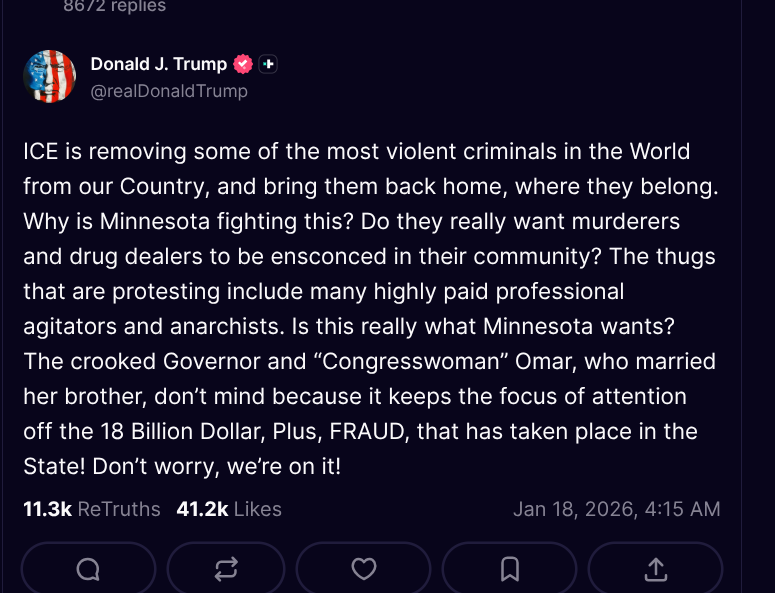
Task: Visit the @realDonaldTrump handle link
Action: pyautogui.click(x=169, y=91)
